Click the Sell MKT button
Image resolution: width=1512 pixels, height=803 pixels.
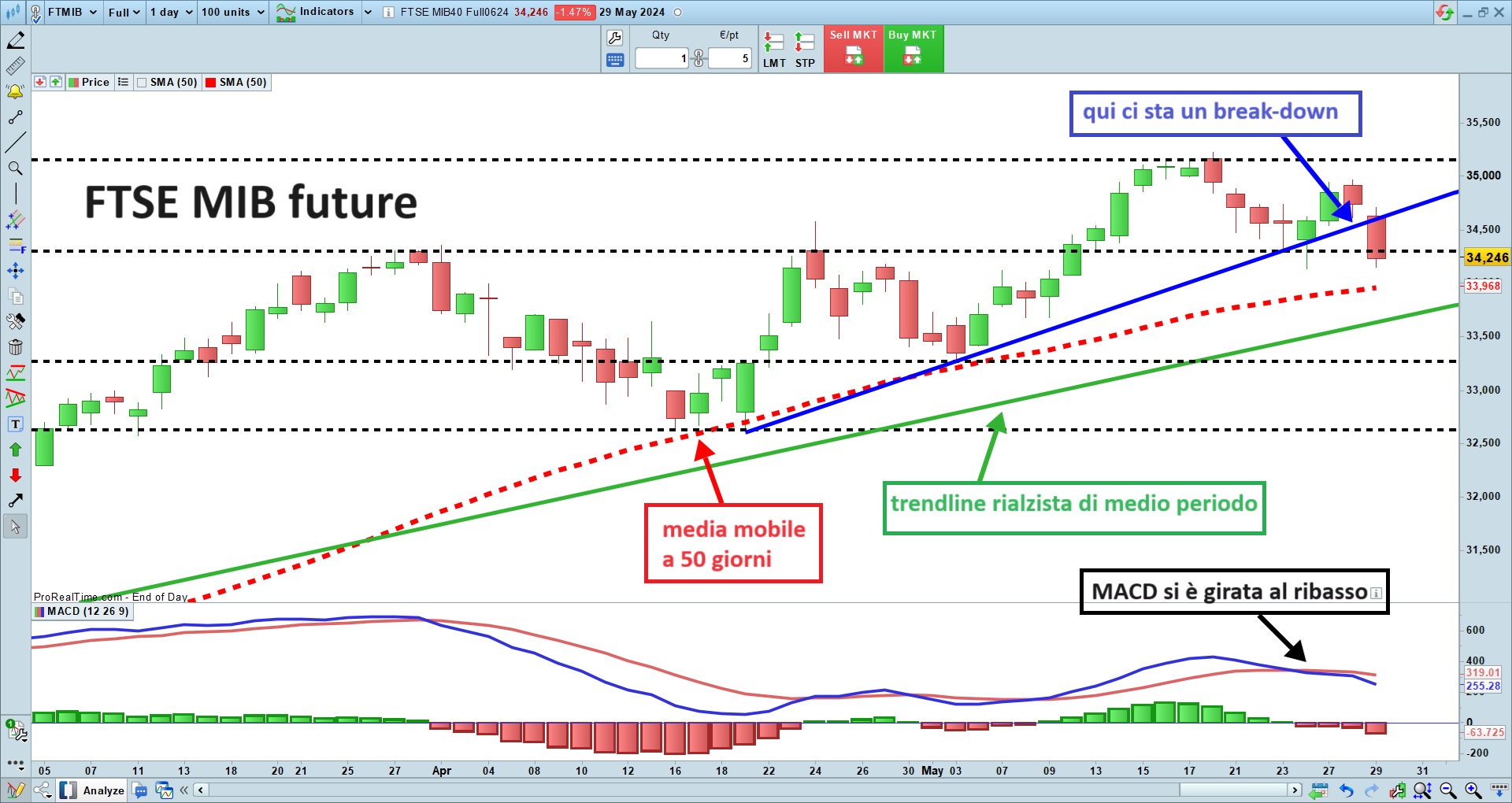click(x=854, y=49)
